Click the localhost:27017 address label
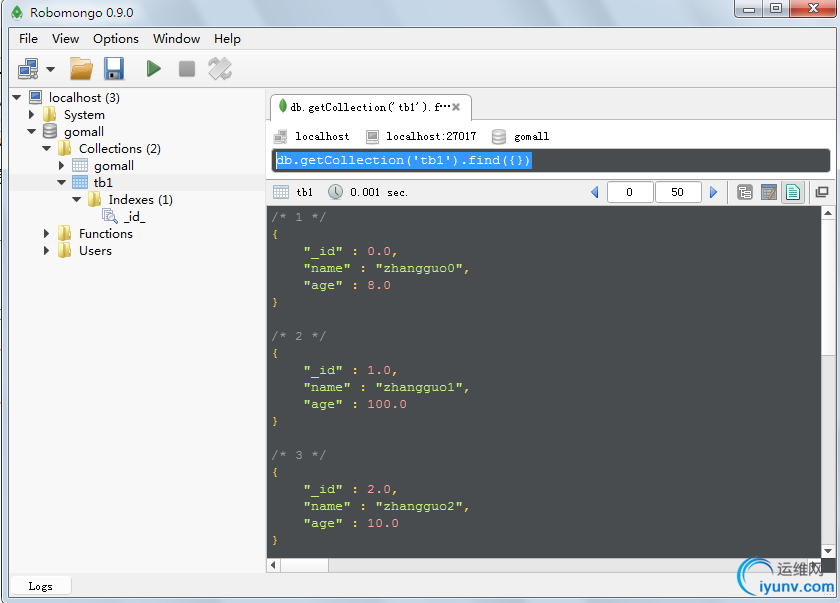Image resolution: width=840 pixels, height=603 pixels. coord(431,137)
